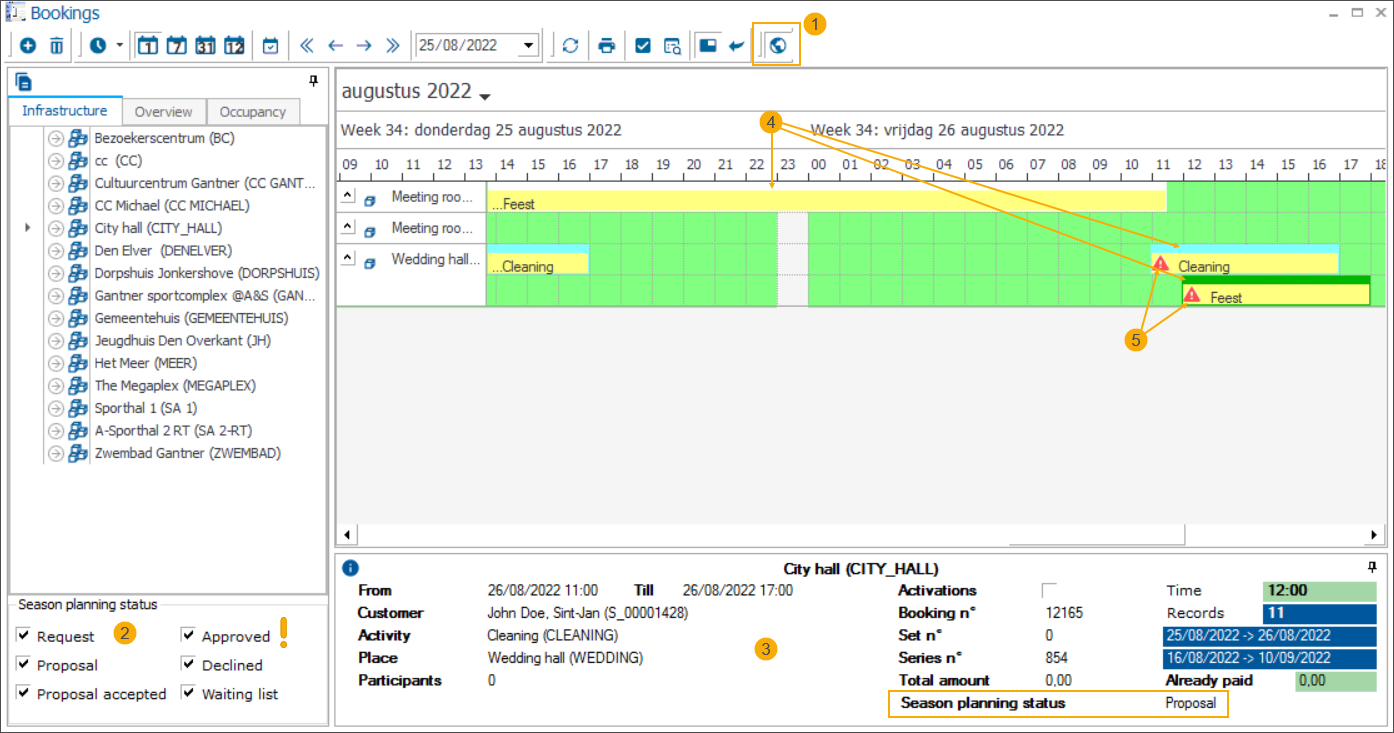Toggle the Approved status checkbox
1394x733 pixels.
(x=188, y=636)
